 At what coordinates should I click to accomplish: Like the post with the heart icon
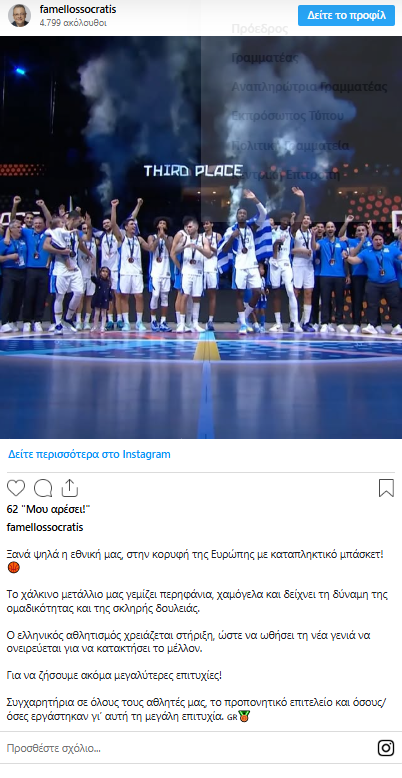coord(16,488)
